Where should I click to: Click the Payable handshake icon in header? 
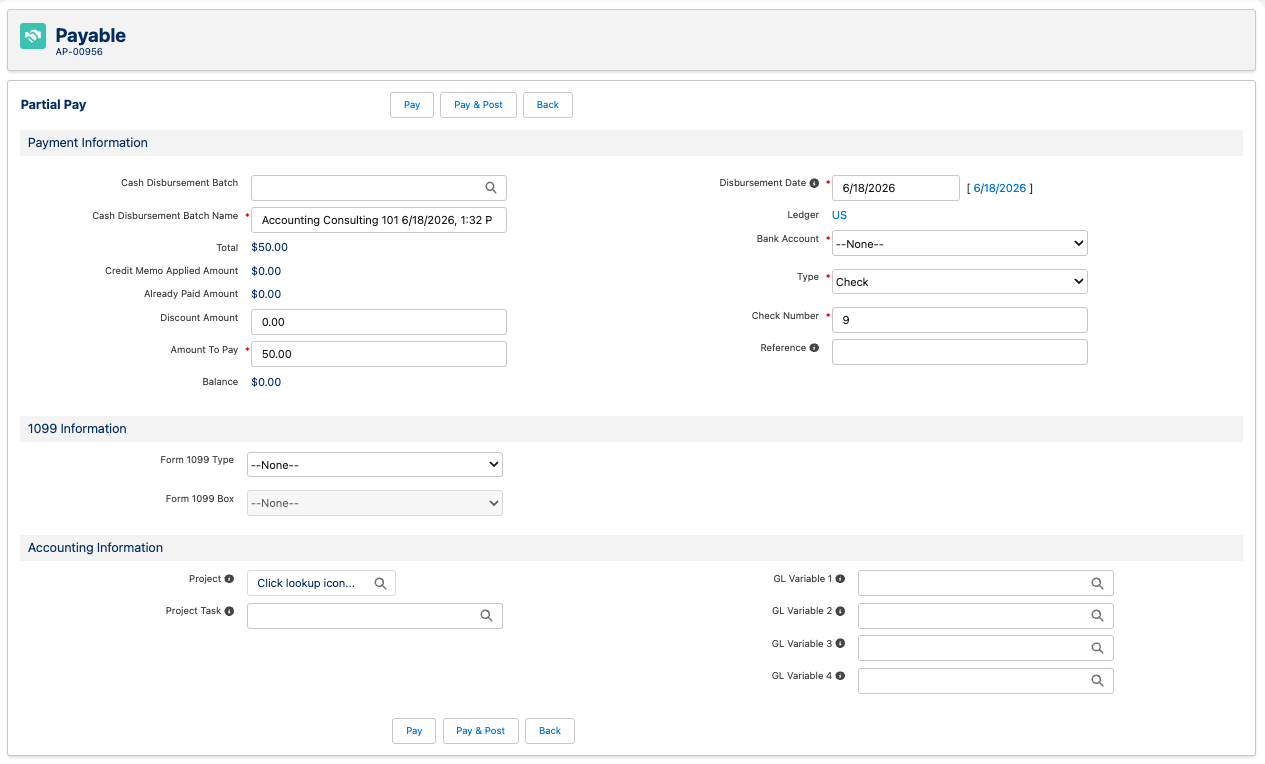coord(33,36)
